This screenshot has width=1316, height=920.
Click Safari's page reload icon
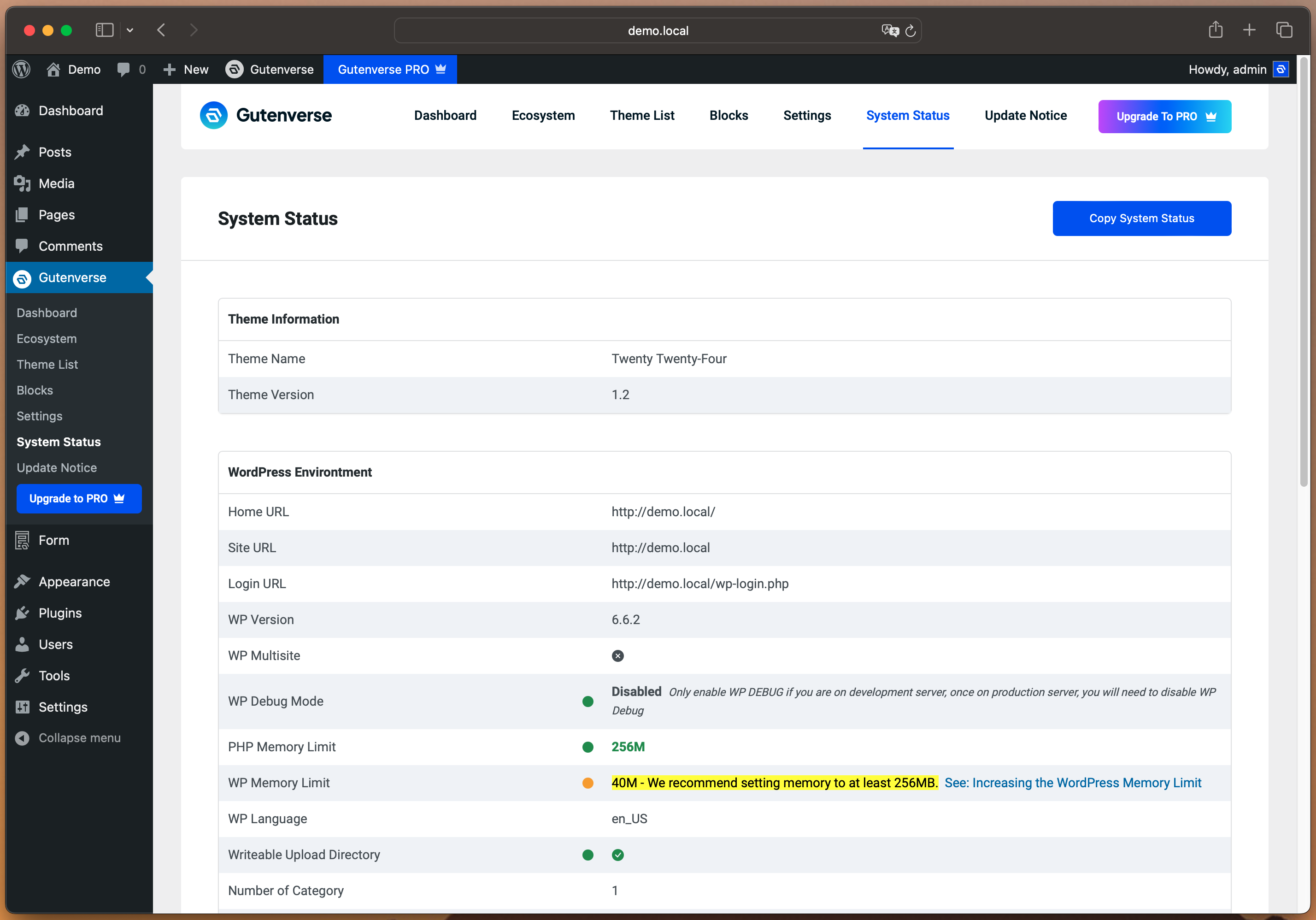[x=910, y=30]
